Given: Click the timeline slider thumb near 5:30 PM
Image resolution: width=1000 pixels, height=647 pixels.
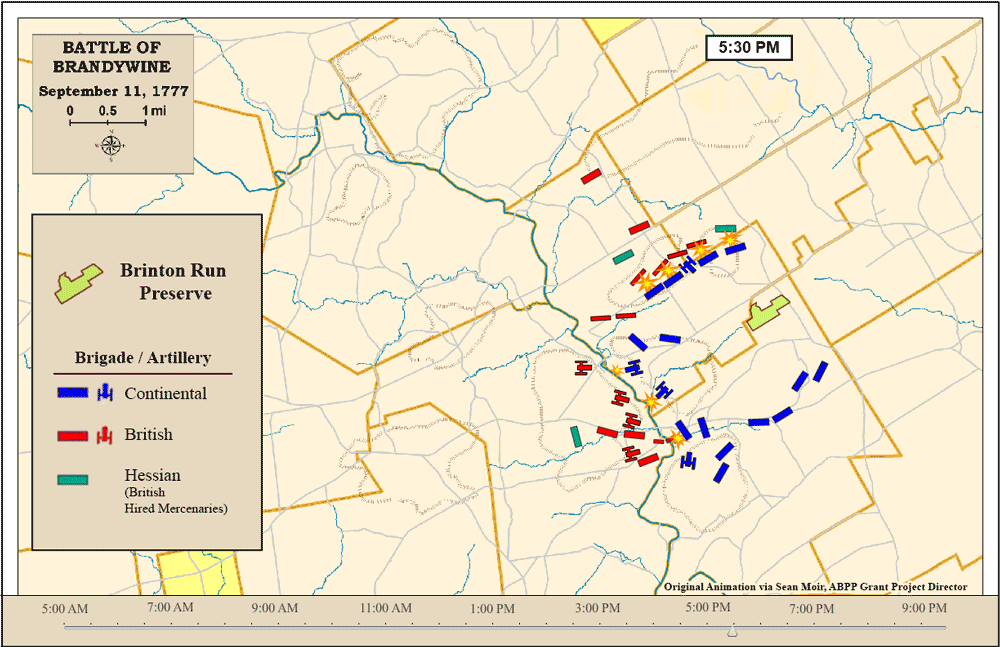Looking at the screenshot, I should pos(733,631).
